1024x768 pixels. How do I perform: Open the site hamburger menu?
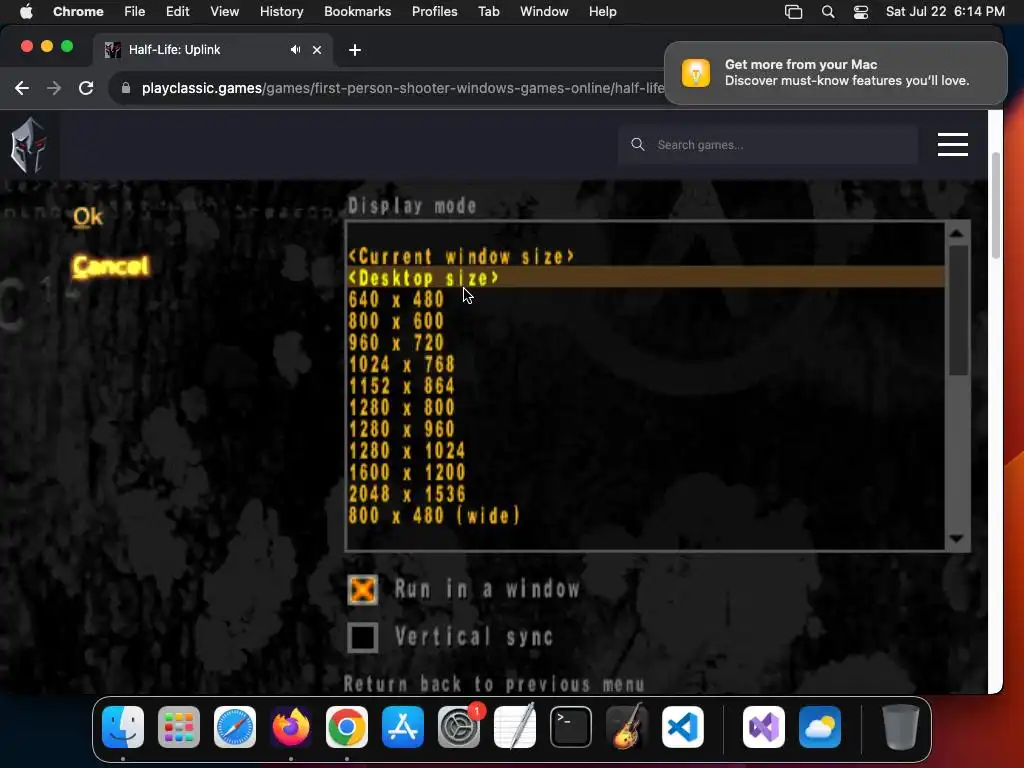[952, 145]
